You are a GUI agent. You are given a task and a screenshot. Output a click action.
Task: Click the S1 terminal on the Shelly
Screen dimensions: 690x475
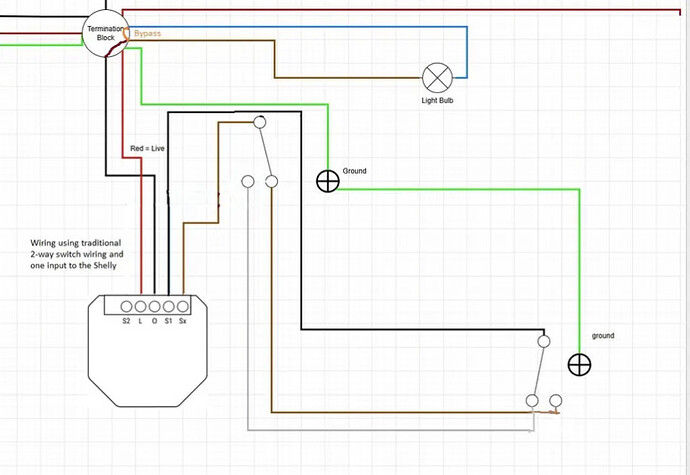(x=169, y=306)
